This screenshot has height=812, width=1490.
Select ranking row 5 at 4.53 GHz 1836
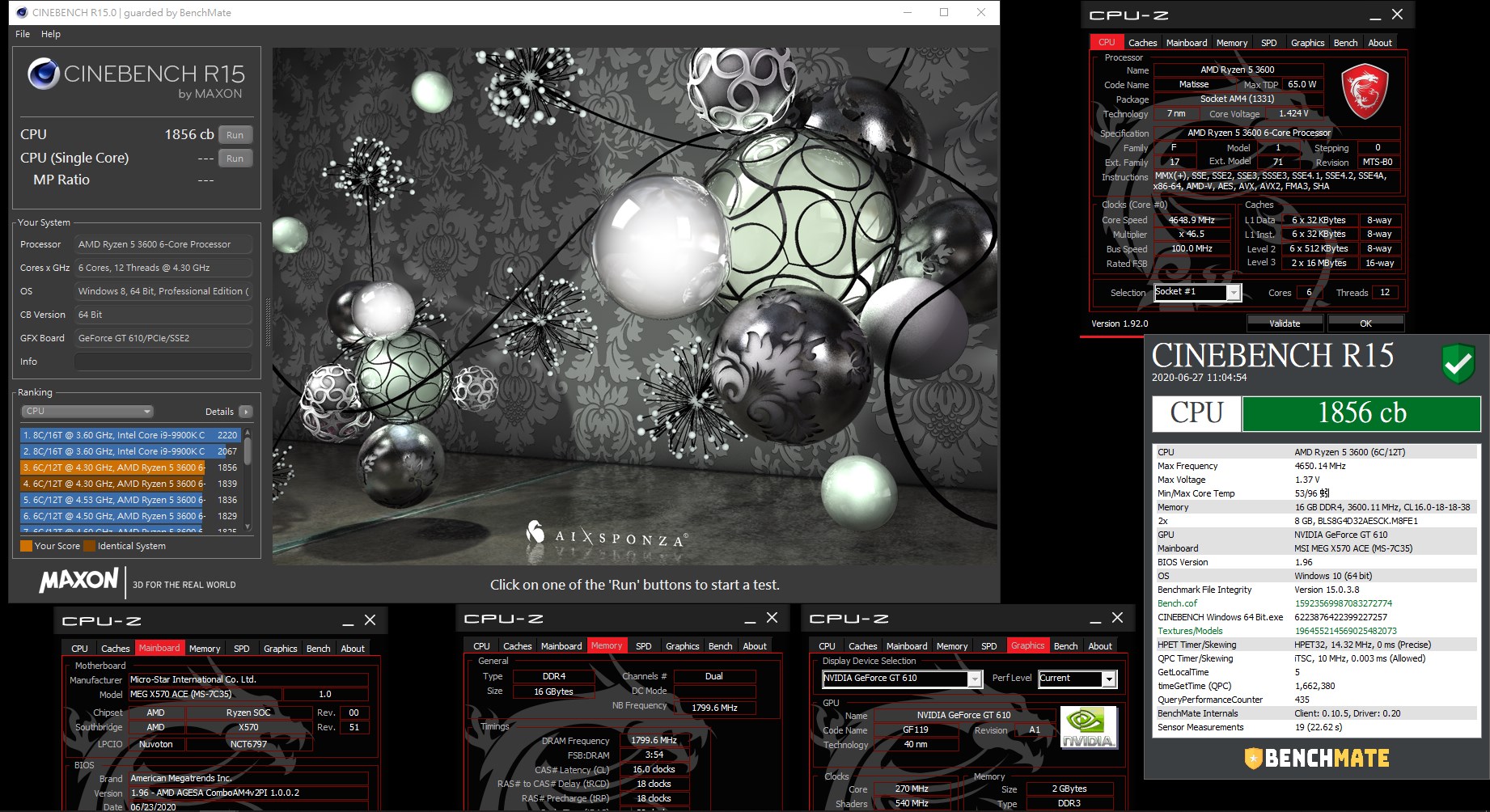[130, 500]
